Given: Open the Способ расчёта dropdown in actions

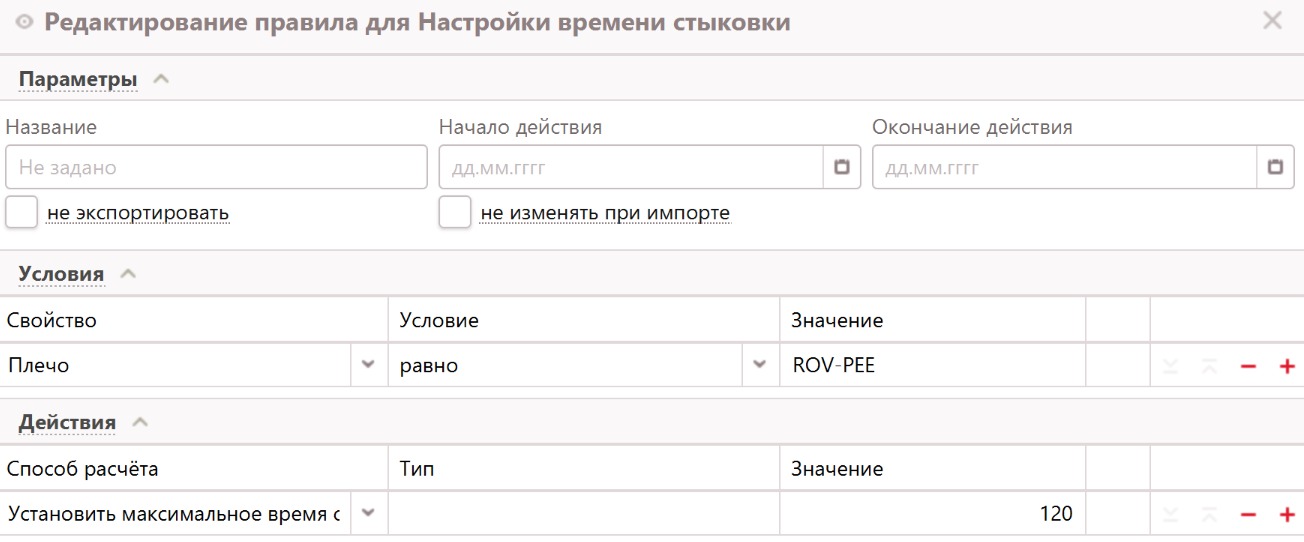Looking at the screenshot, I should (x=368, y=513).
